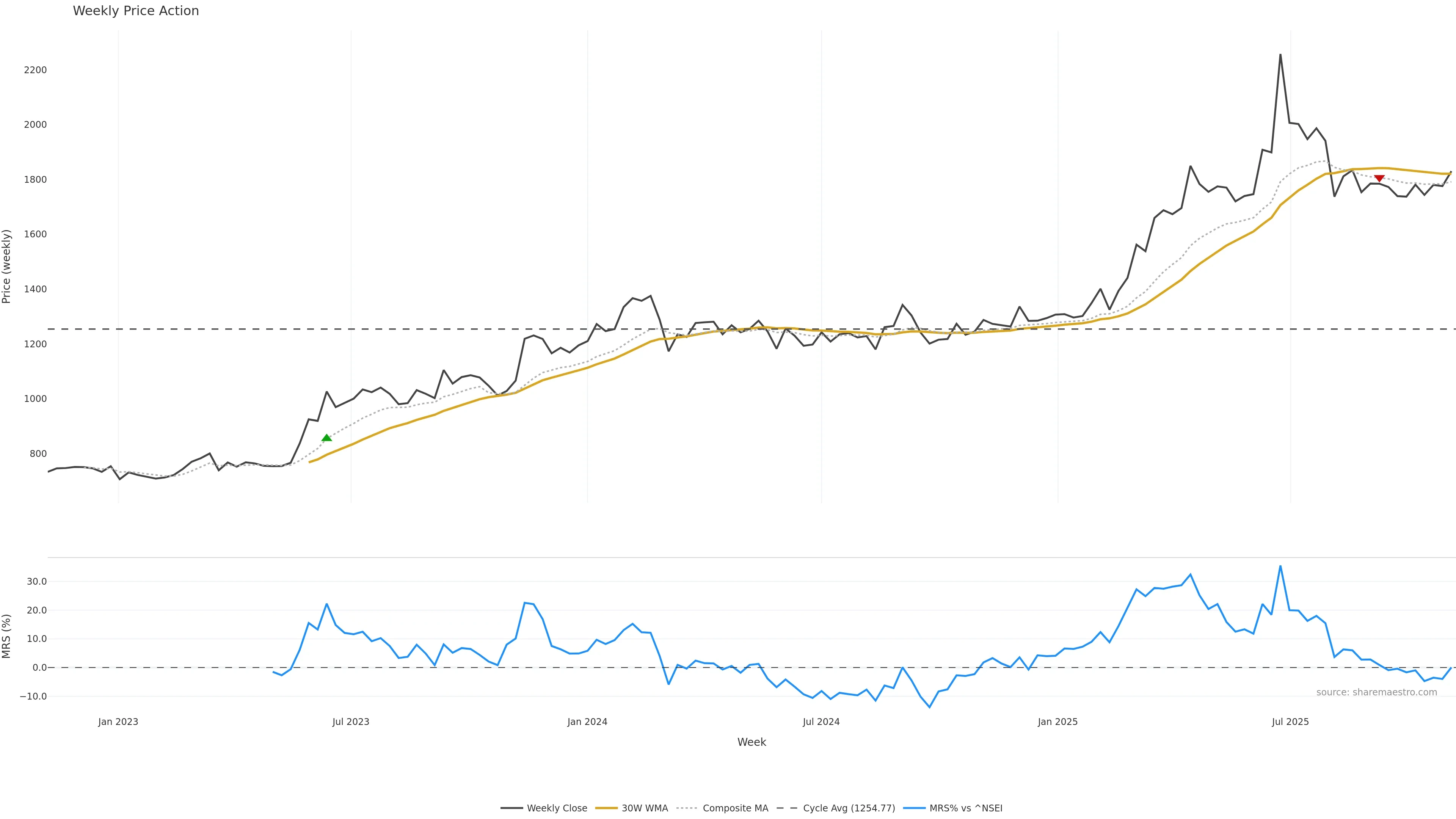1456x819 pixels.
Task: Select the Jul 2024 x-axis tick label
Action: pyautogui.click(x=821, y=722)
